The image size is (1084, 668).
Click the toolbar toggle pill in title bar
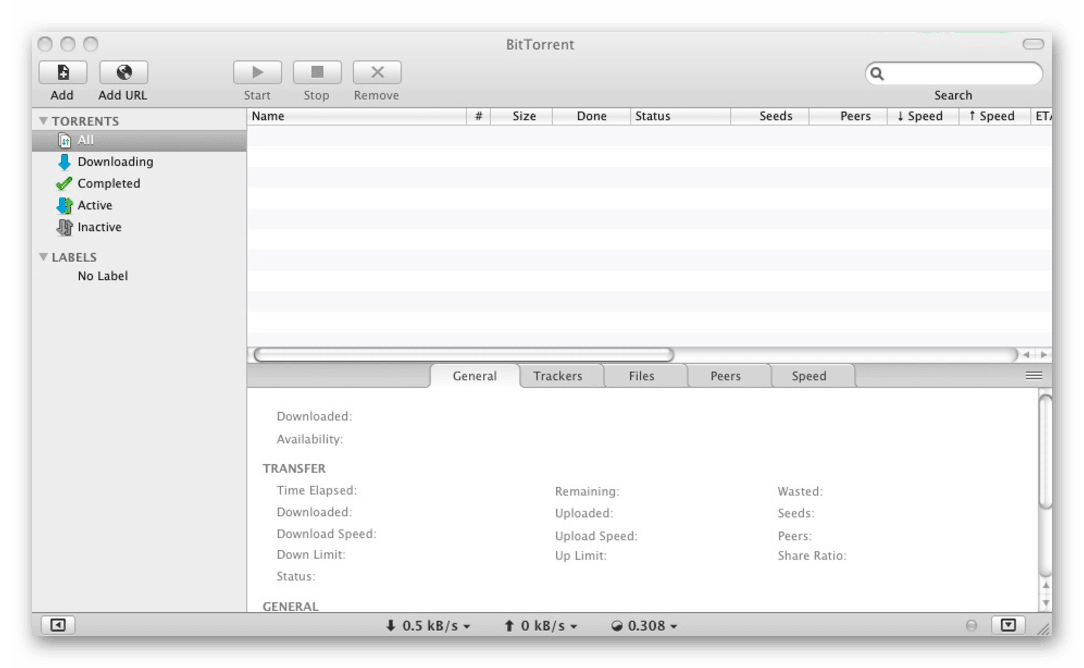point(1034,44)
